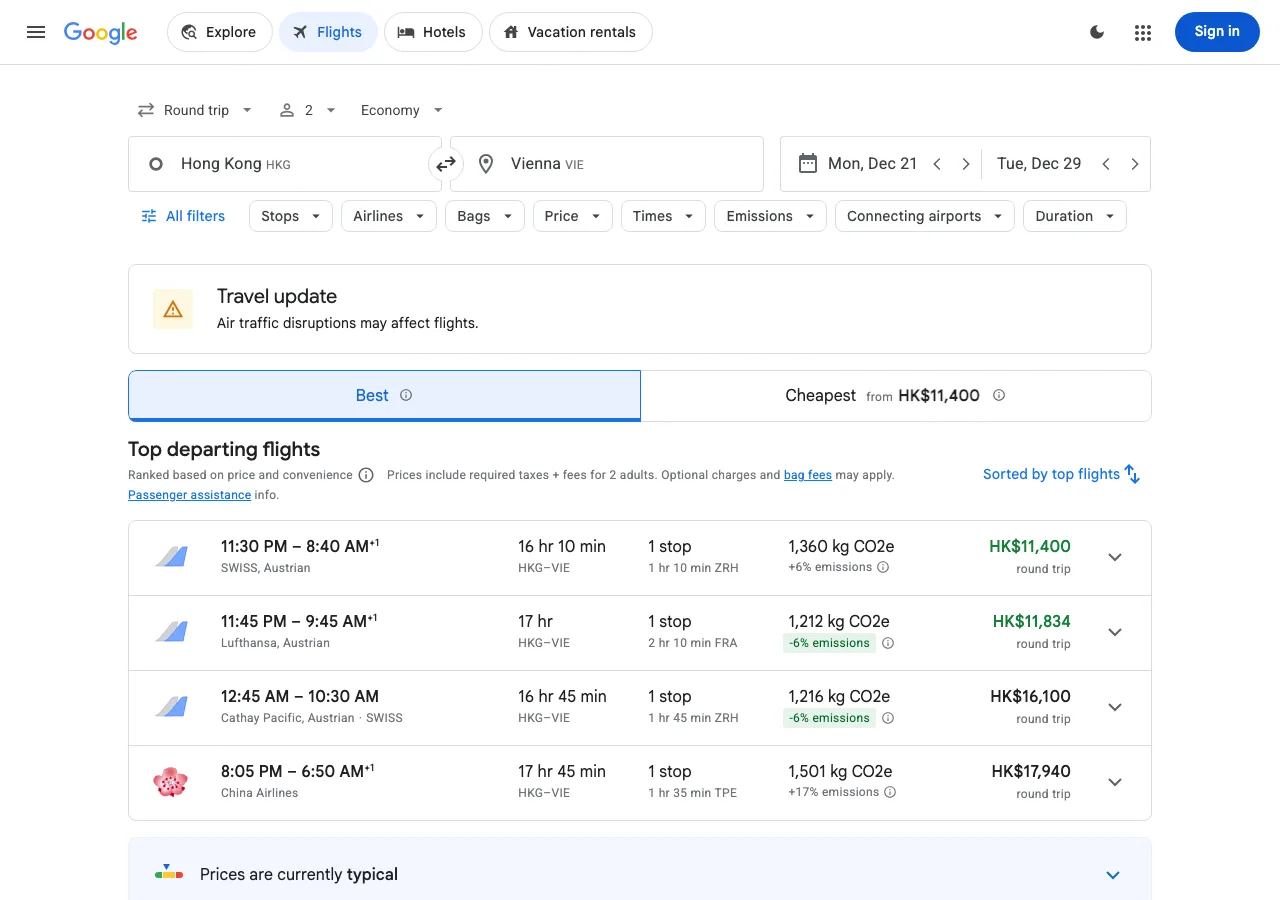Screen dimensions: 1280x900
Task: Open the hamburger main menu
Action: tap(36, 32)
